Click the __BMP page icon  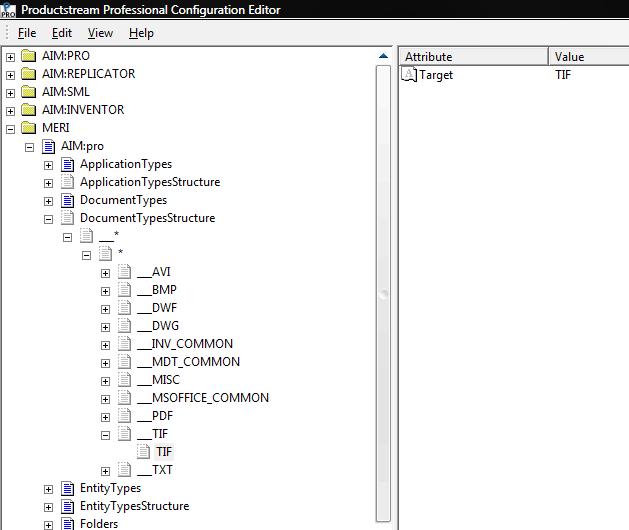tap(124, 290)
